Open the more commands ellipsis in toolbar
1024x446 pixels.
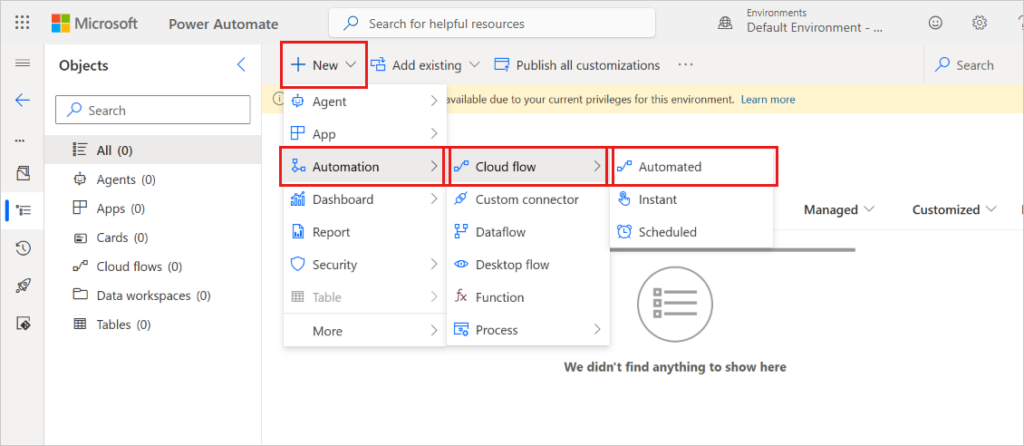click(x=685, y=65)
